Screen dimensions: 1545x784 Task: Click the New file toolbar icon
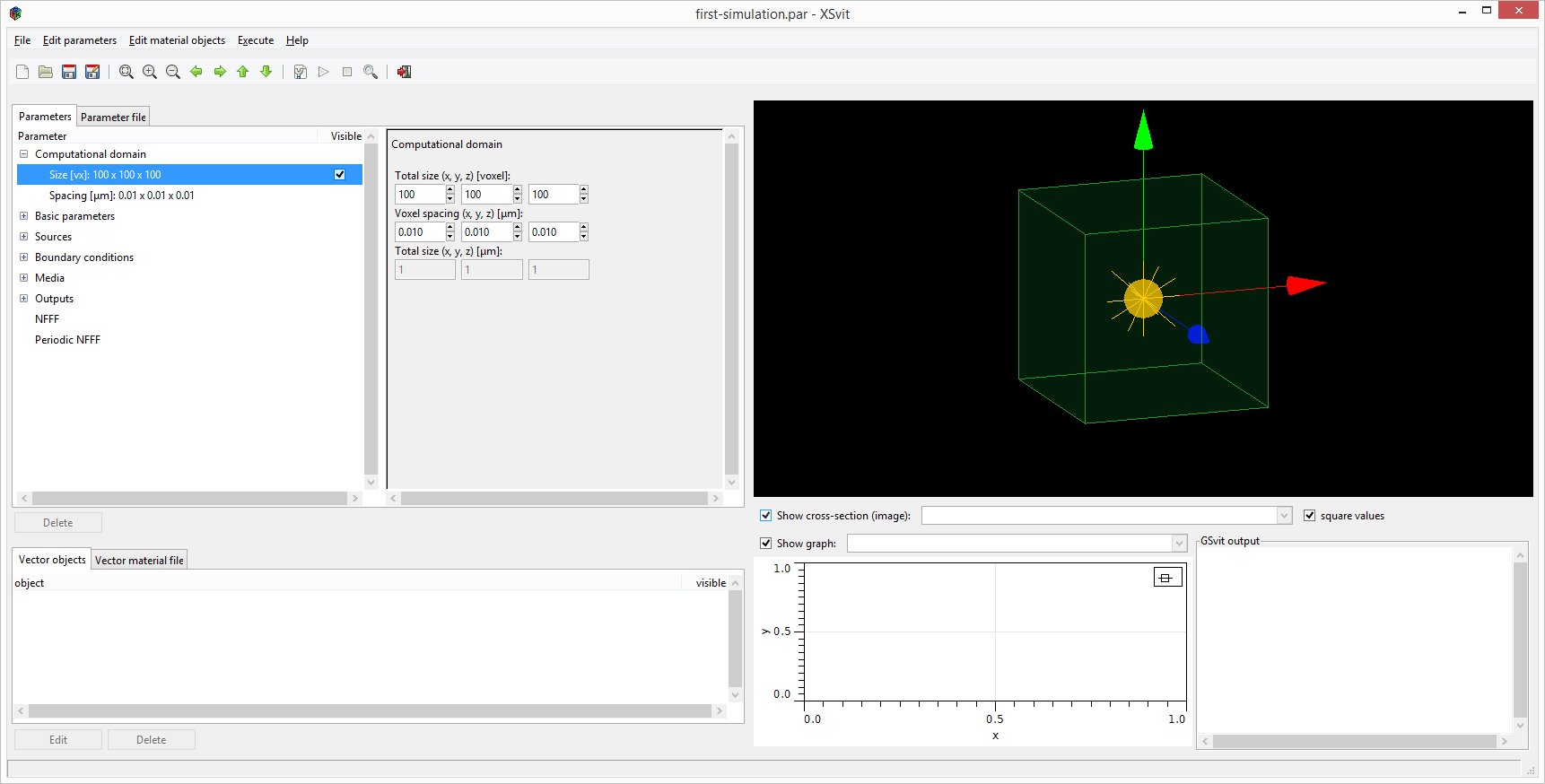pos(22,72)
